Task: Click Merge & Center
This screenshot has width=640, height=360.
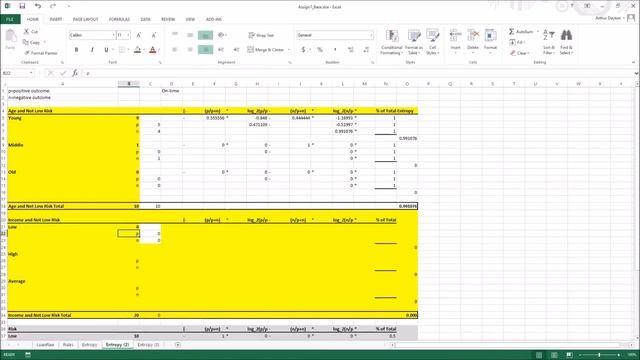Action: [x=266, y=50]
